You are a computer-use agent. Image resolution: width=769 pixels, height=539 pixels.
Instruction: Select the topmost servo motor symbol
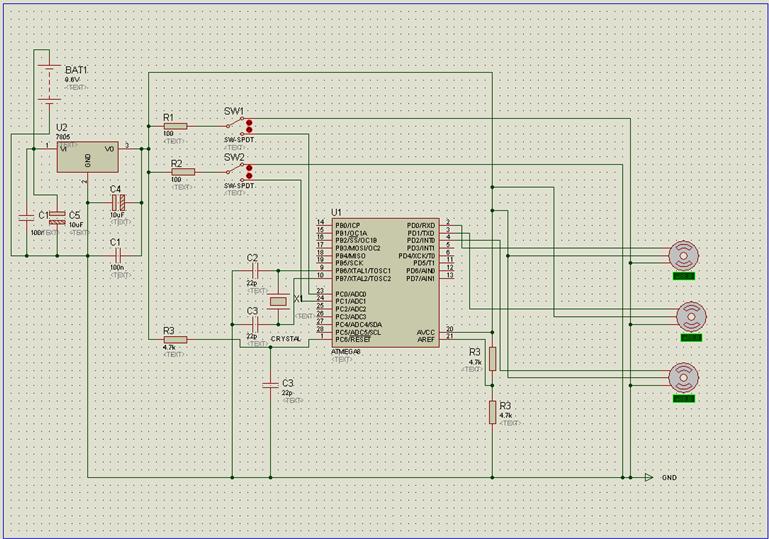pos(683,255)
